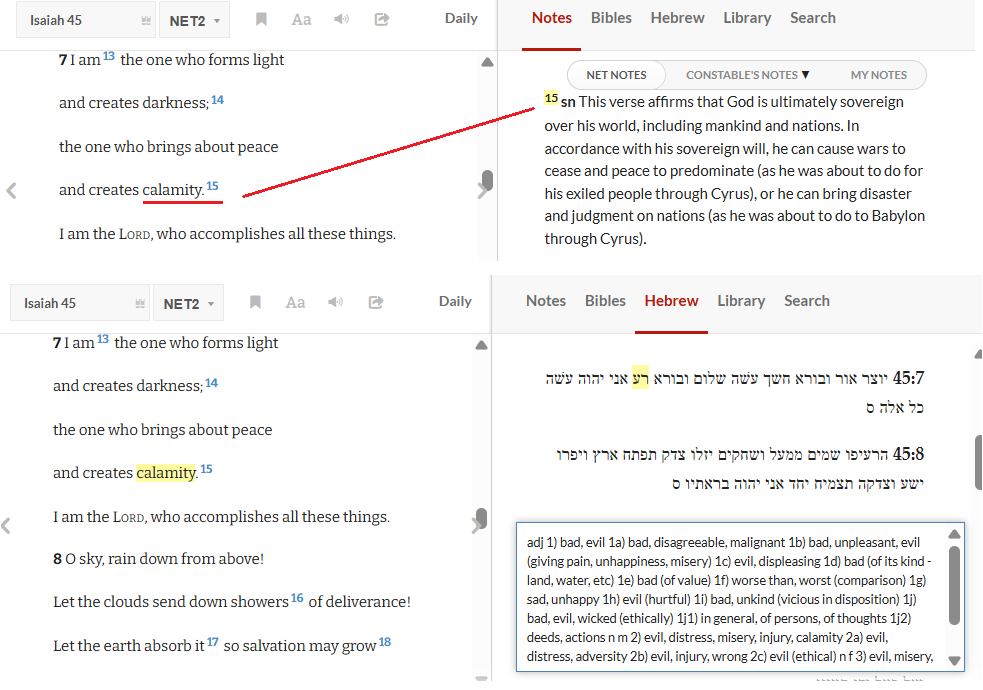Switch to the MY NOTES option
Viewport: 983px width, 690px height.
click(x=878, y=75)
